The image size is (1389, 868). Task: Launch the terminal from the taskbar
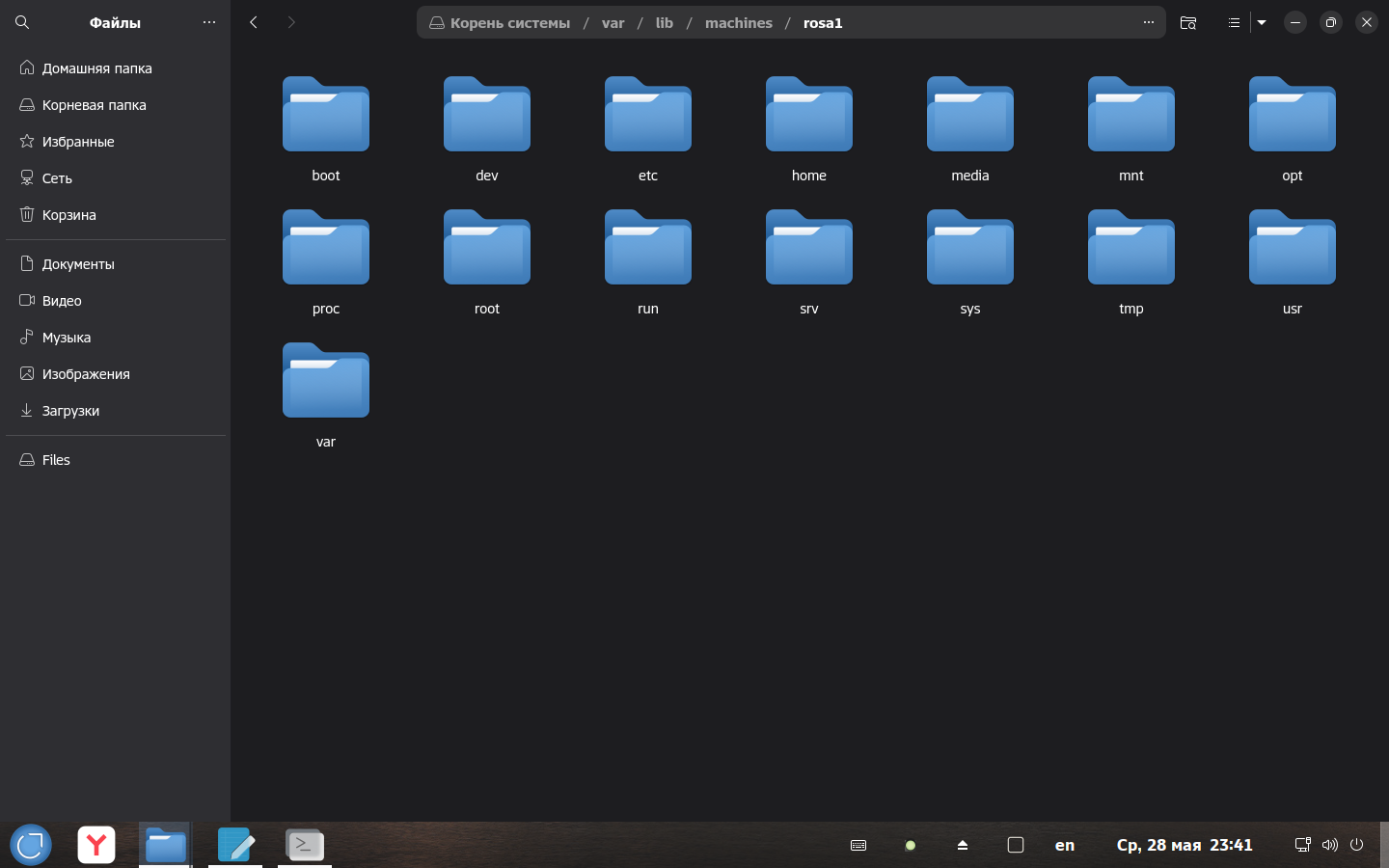click(x=305, y=846)
